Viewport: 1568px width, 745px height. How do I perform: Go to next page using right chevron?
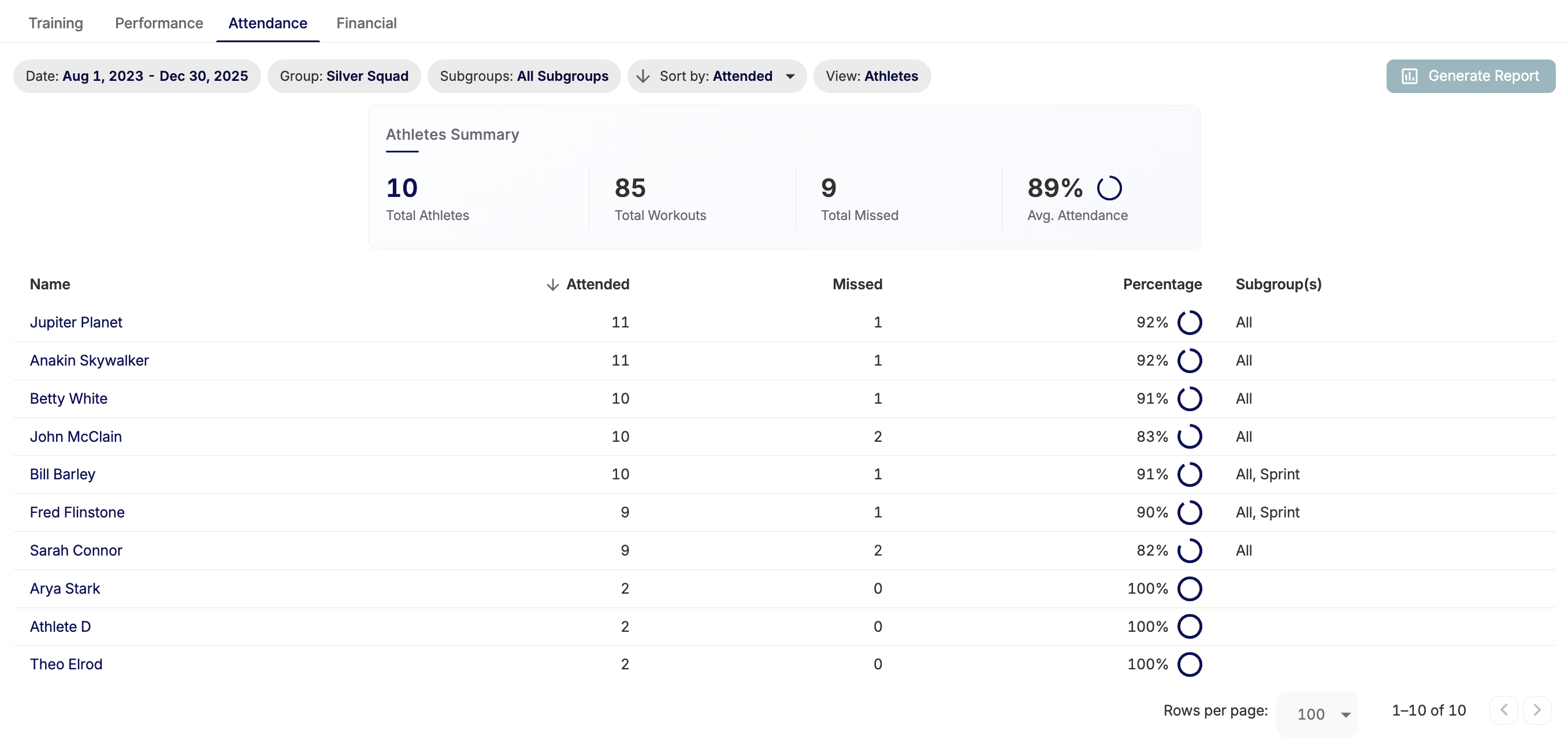[x=1536, y=710]
